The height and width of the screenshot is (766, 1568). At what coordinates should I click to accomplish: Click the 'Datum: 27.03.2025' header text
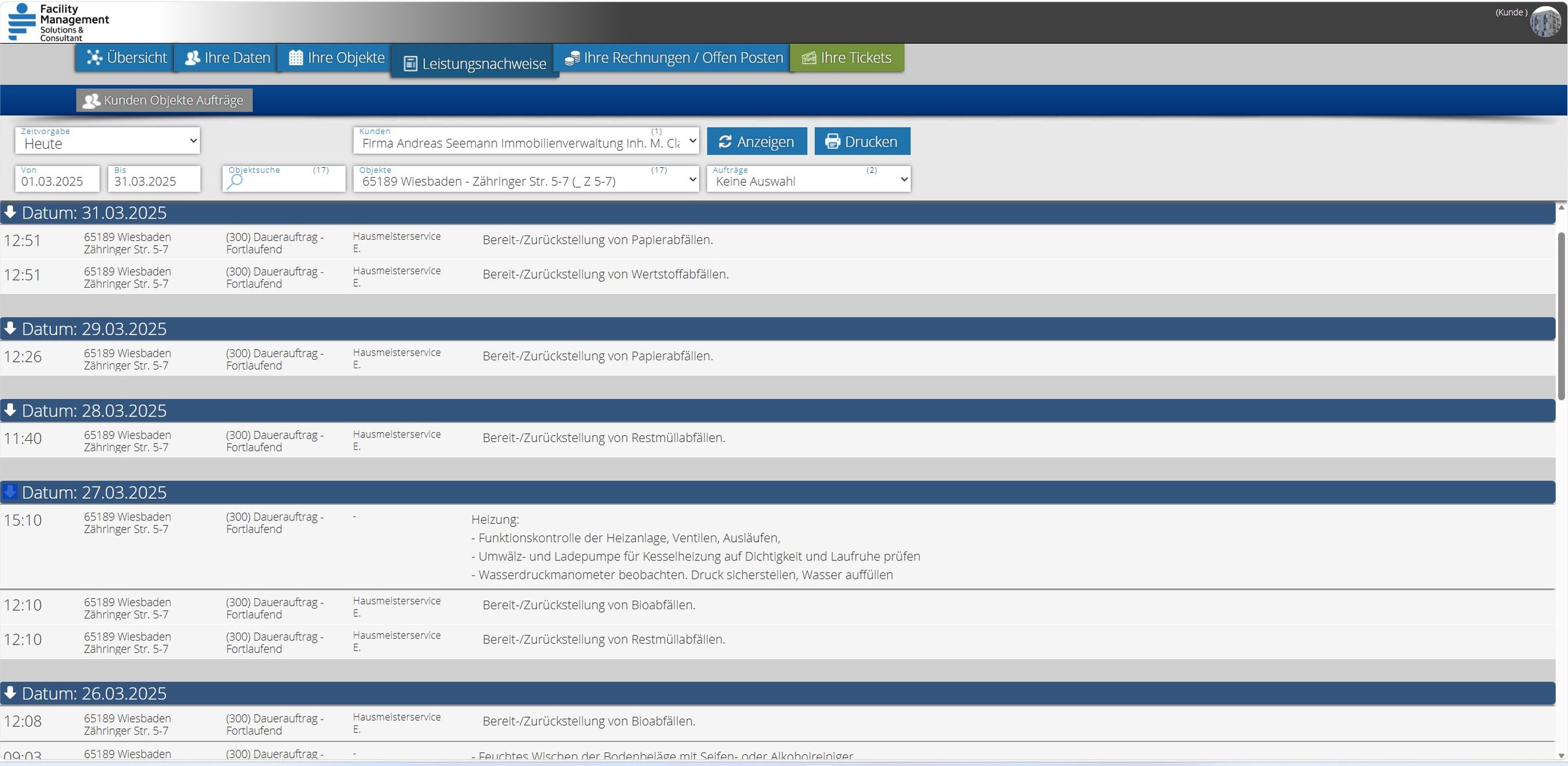[94, 492]
